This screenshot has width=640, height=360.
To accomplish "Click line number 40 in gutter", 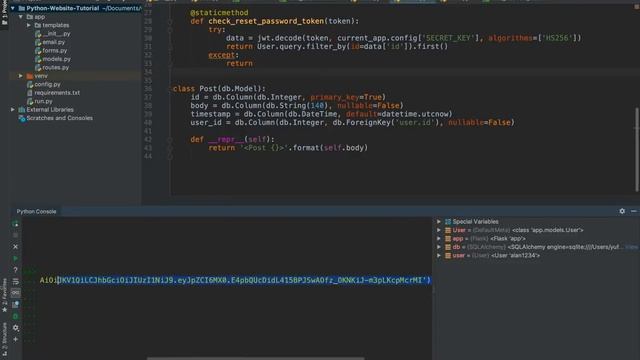I will coord(148,122).
